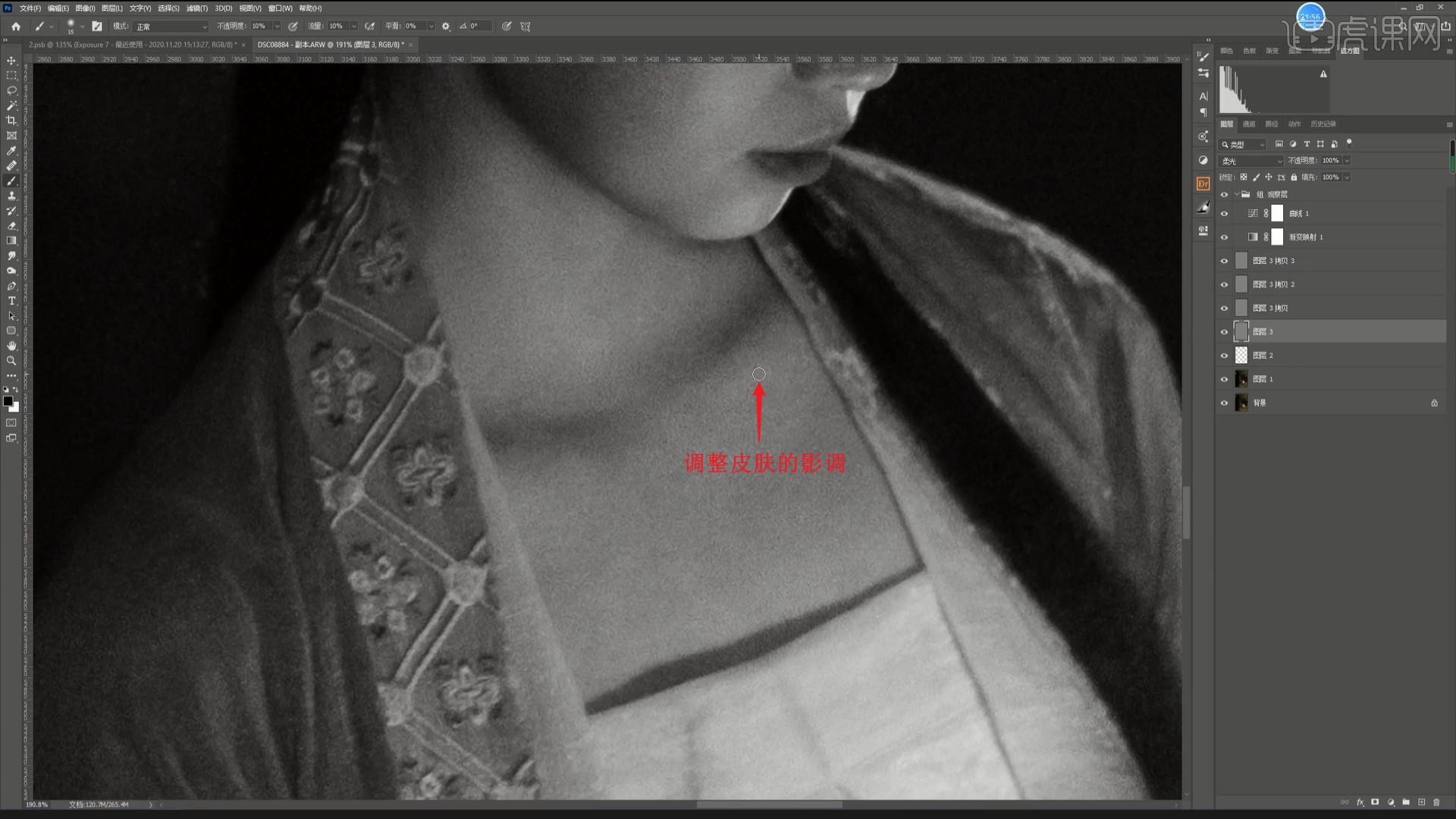Click lock all layer icon
Viewport: 1456px width, 819px height.
point(1294,177)
